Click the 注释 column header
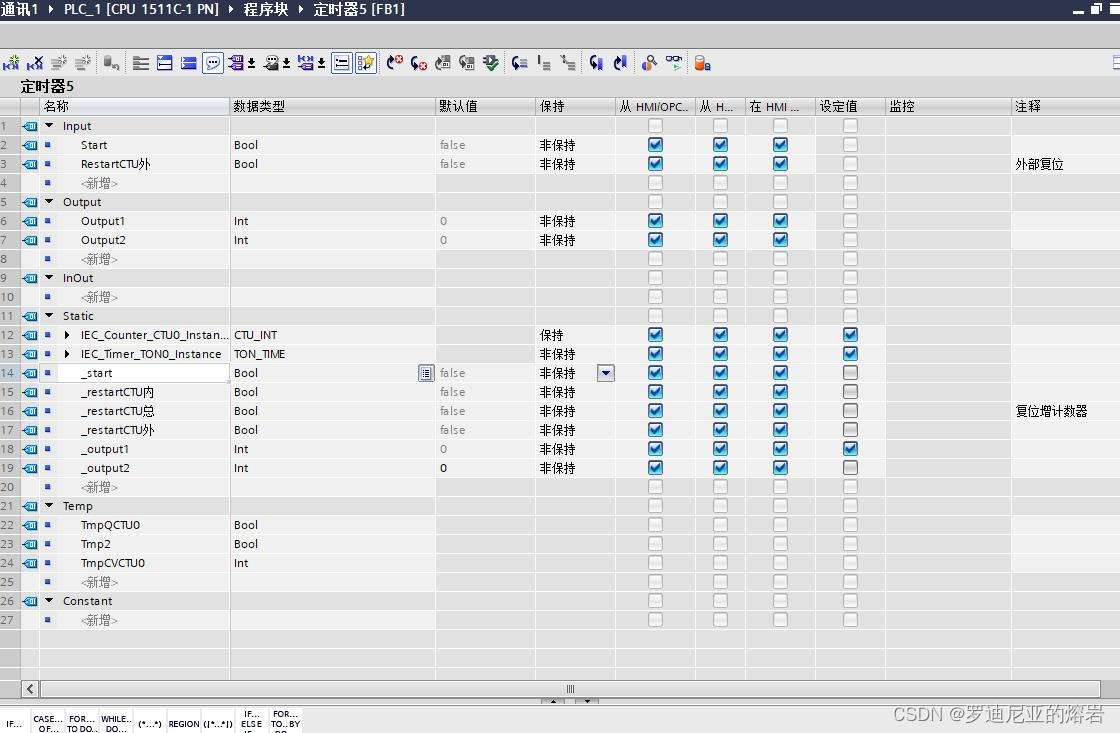This screenshot has height=733, width=1120. [1065, 106]
